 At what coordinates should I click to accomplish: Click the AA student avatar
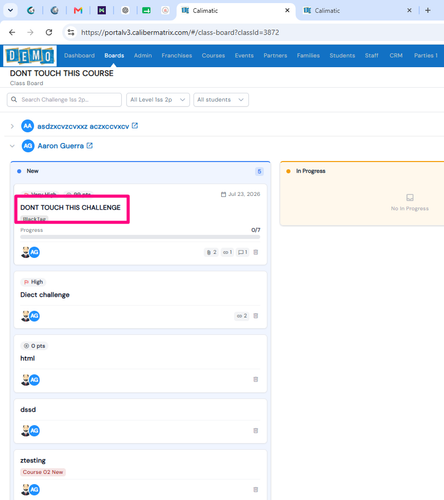[x=28, y=126]
